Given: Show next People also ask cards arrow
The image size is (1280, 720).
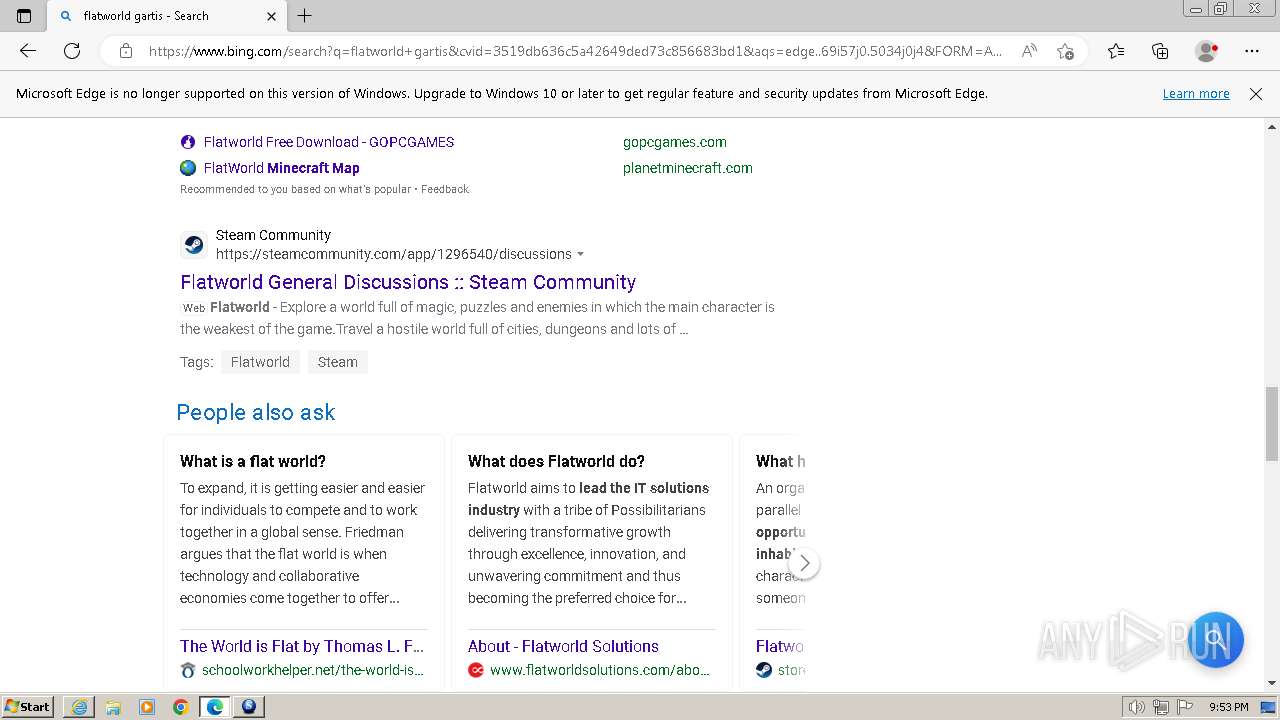Looking at the screenshot, I should [x=804, y=563].
